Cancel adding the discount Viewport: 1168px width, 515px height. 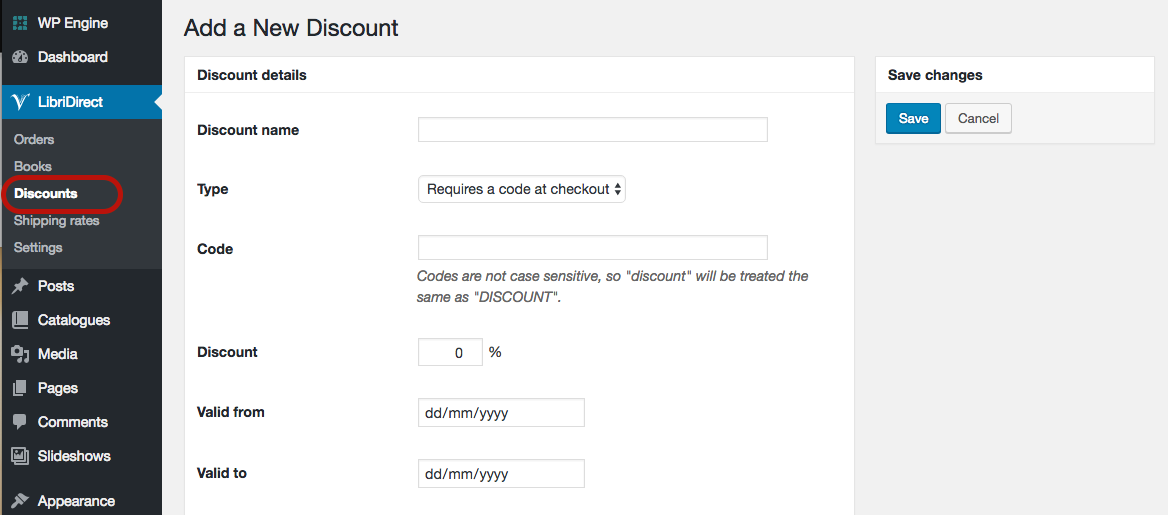pos(978,119)
